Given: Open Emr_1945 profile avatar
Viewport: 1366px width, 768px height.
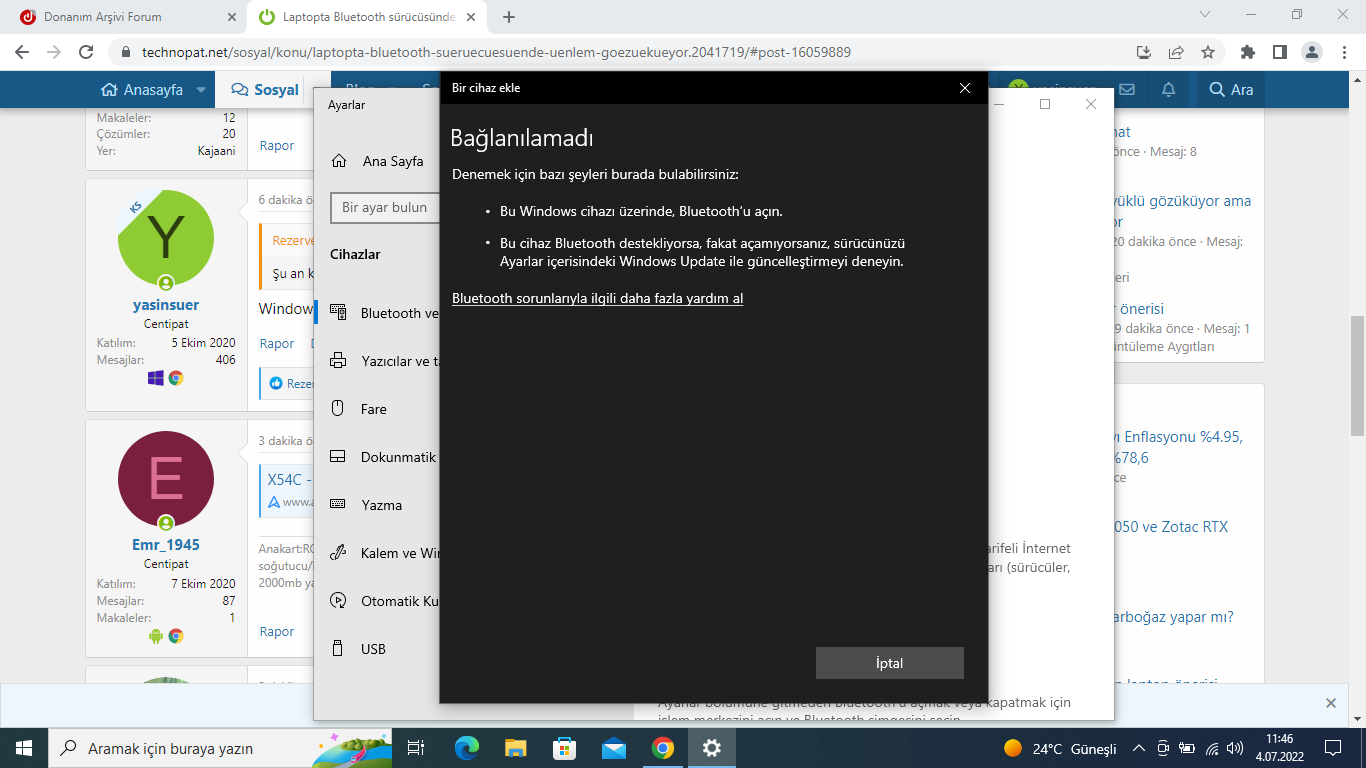Looking at the screenshot, I should tap(166, 479).
